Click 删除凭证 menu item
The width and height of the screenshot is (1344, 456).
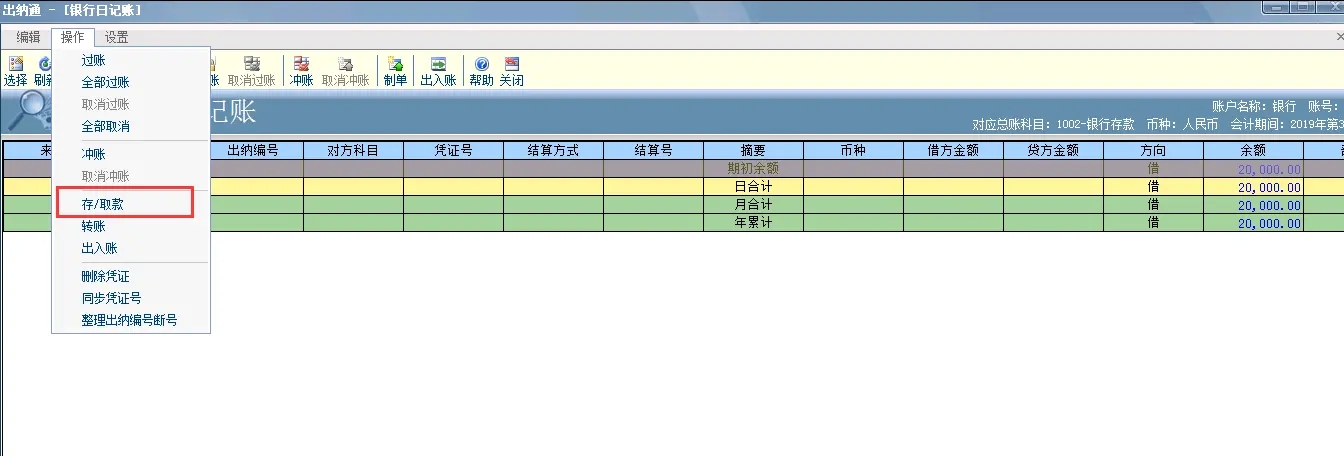105,276
